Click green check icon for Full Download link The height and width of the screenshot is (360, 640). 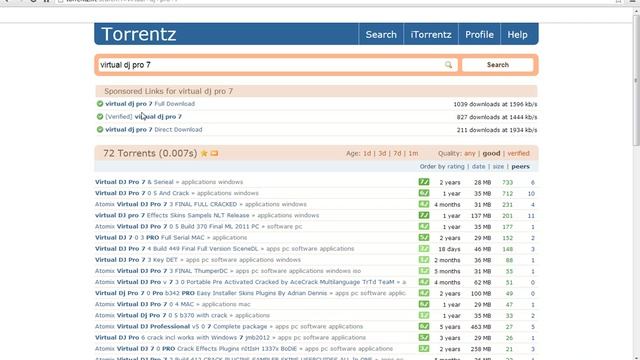click(100, 104)
